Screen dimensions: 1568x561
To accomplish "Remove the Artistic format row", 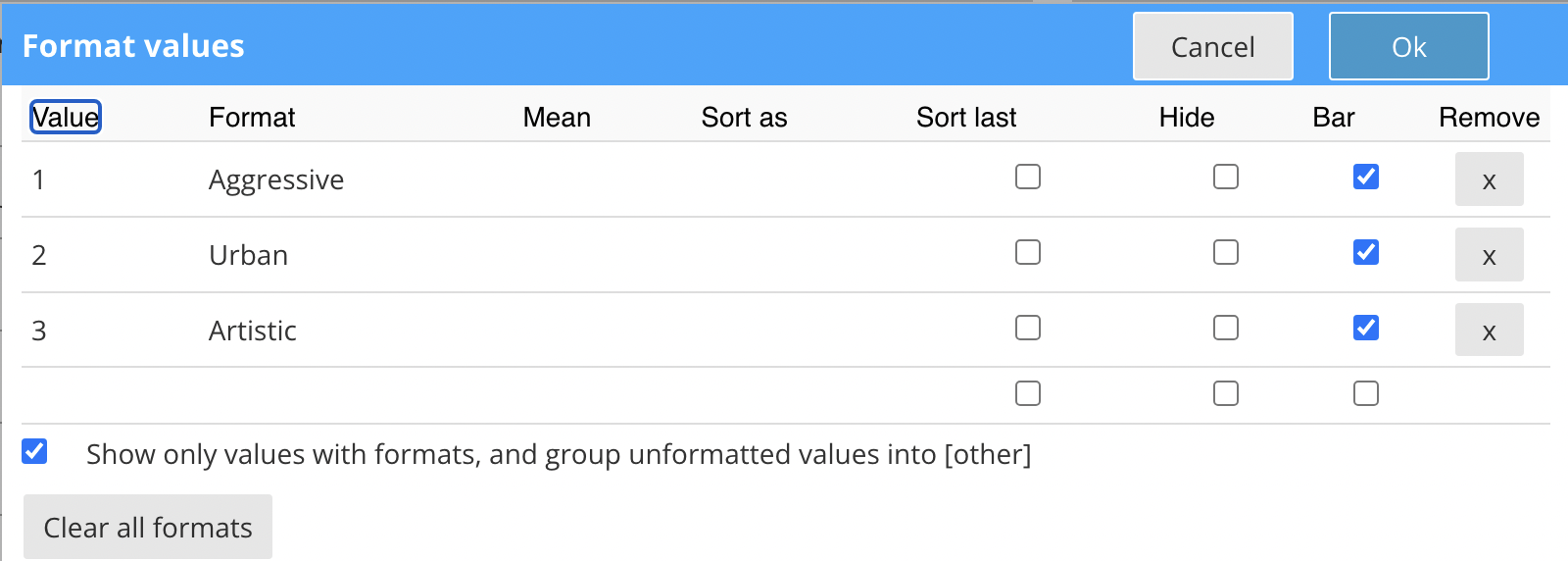I will [1489, 331].
